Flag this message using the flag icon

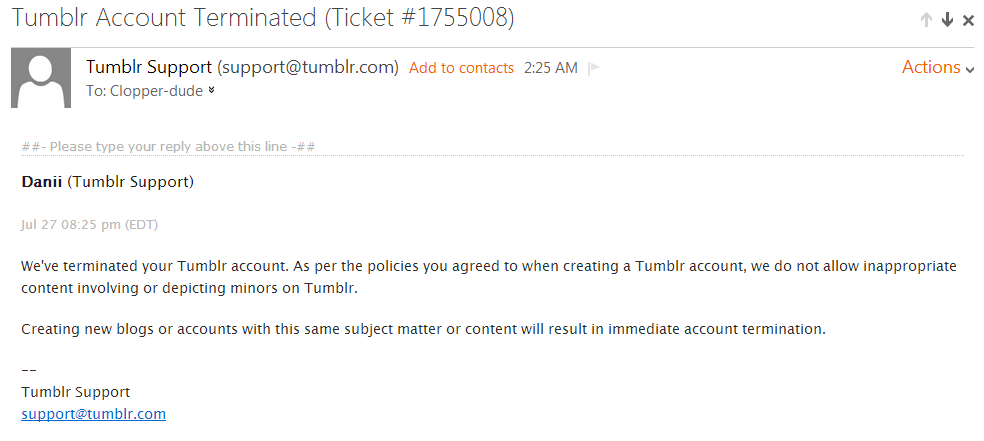point(594,68)
